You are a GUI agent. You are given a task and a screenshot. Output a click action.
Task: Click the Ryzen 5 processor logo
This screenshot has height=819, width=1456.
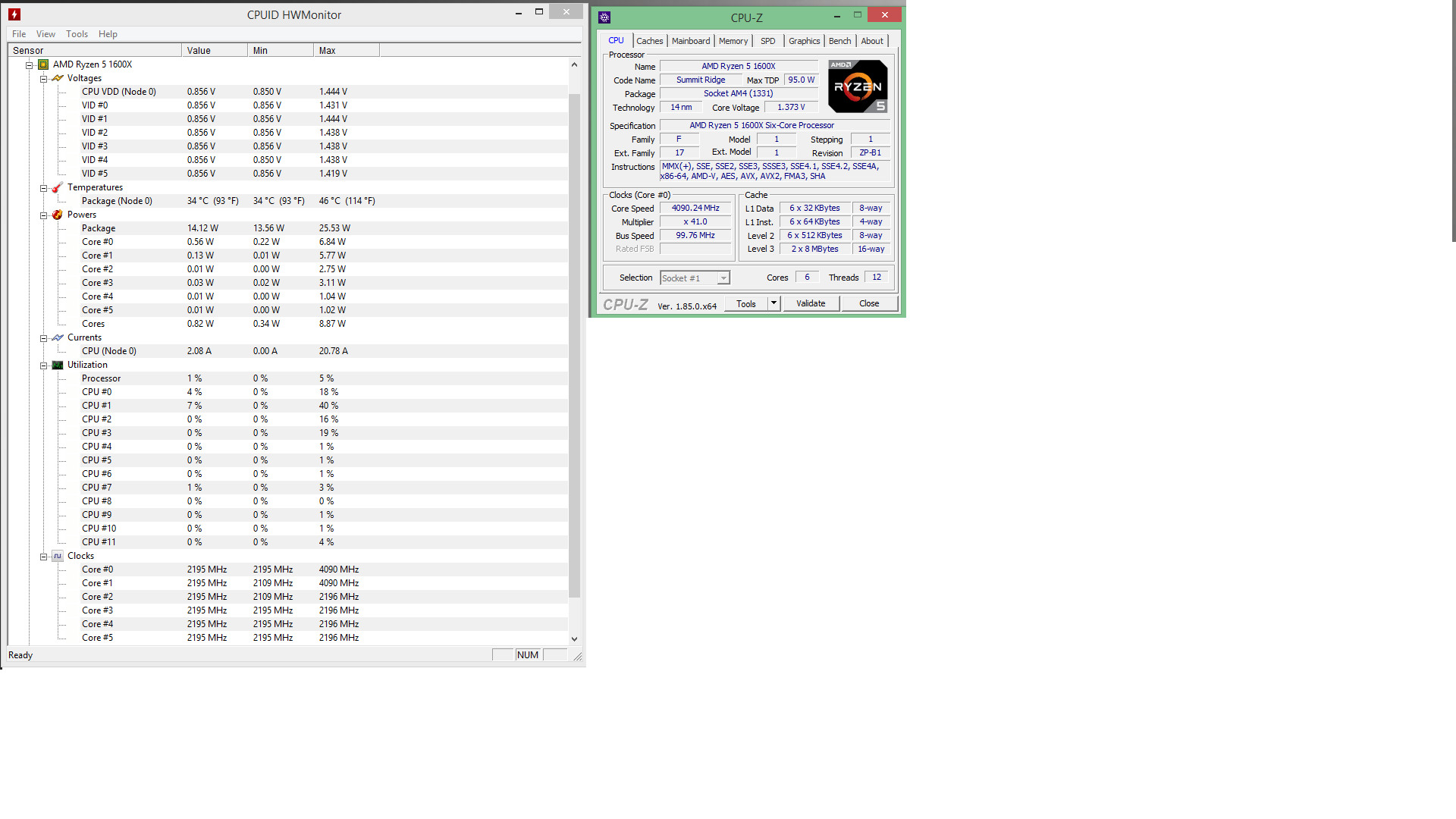[x=858, y=86]
